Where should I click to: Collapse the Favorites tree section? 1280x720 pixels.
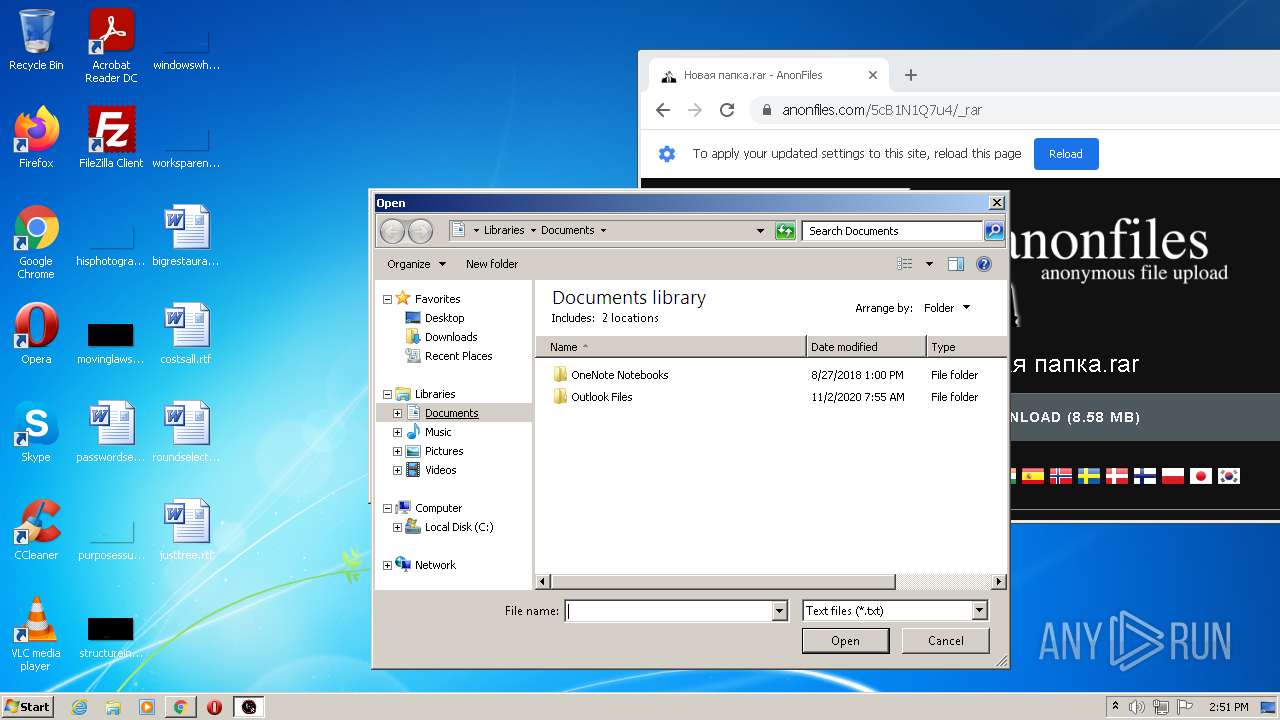point(388,299)
